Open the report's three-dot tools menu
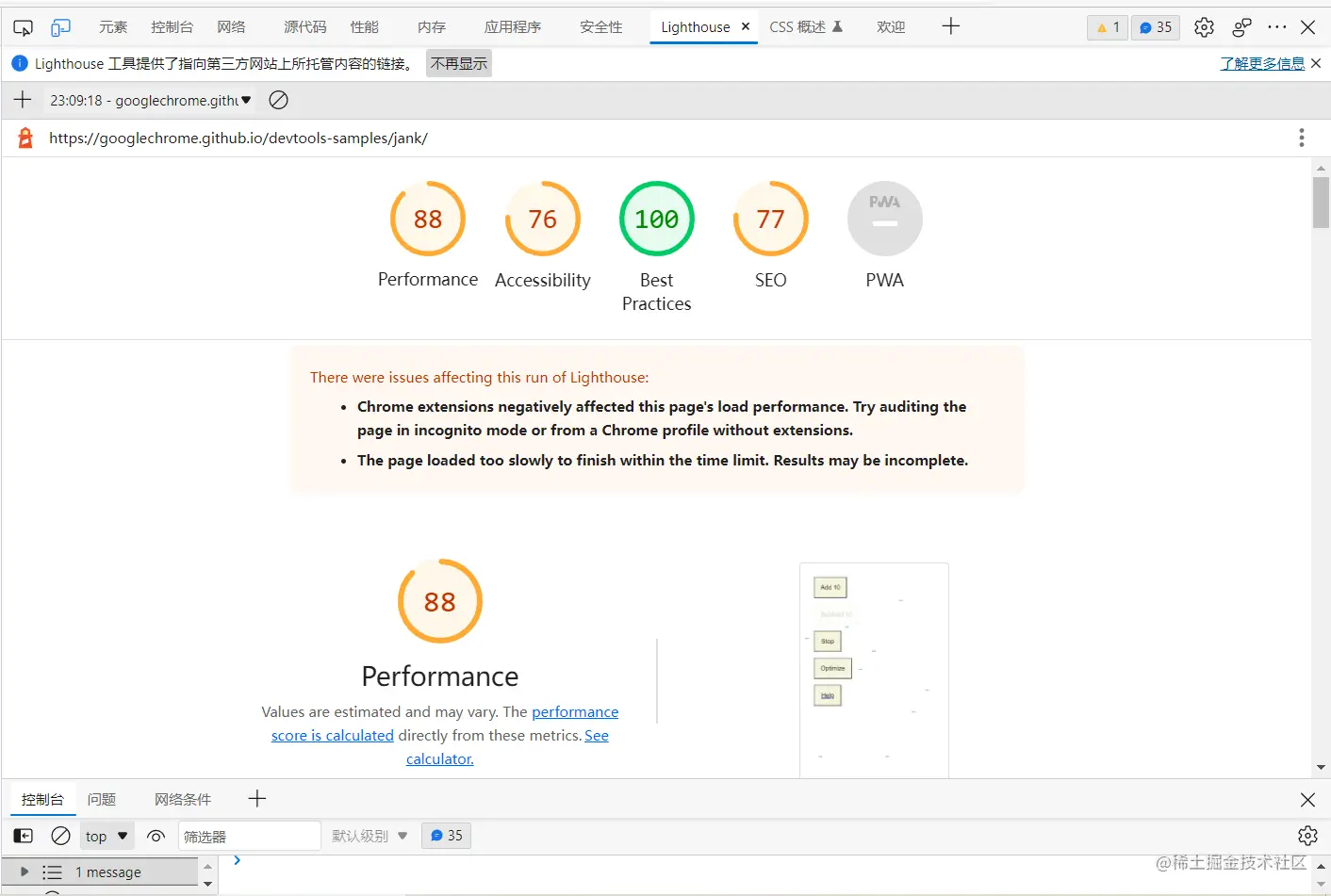 (x=1302, y=138)
